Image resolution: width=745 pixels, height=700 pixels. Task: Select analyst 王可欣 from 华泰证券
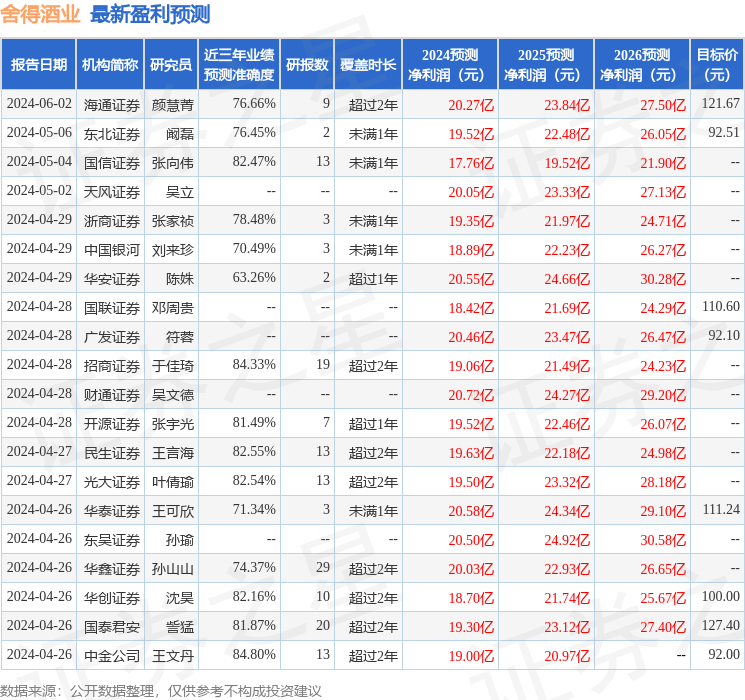coord(172,511)
